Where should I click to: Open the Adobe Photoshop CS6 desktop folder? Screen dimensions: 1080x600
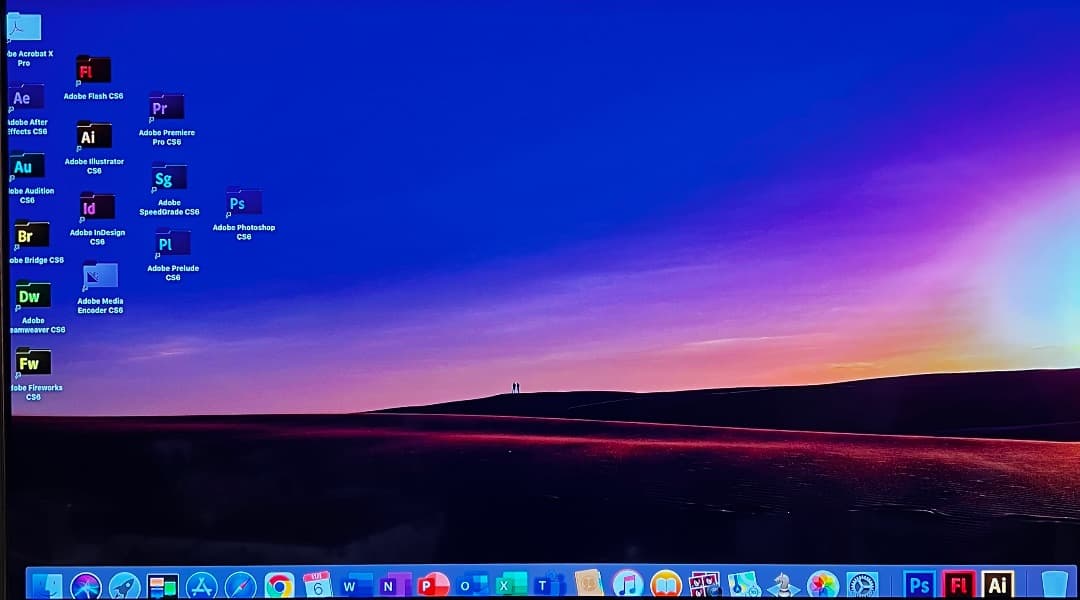pyautogui.click(x=244, y=203)
